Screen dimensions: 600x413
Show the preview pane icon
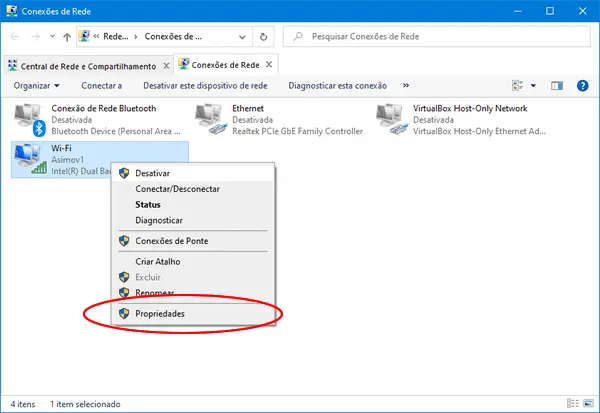pyautogui.click(x=557, y=86)
